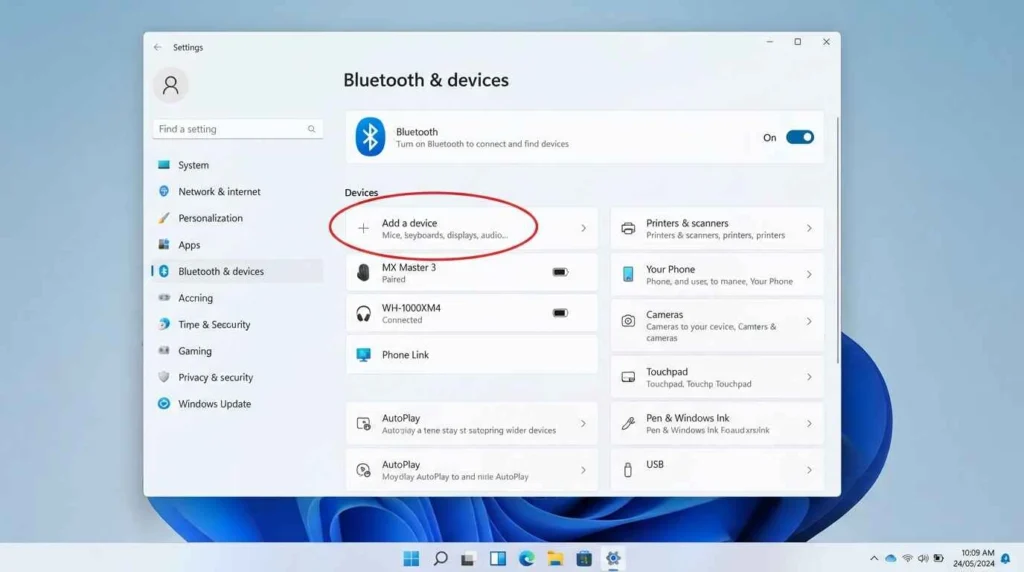Click the Your Phone icon

[x=628, y=274]
